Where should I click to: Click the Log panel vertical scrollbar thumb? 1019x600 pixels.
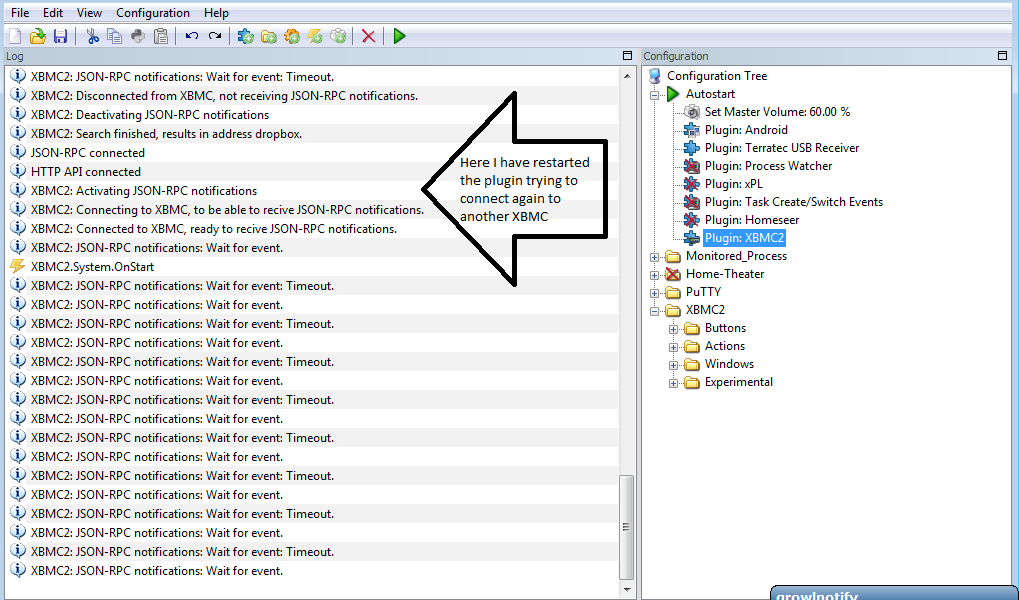click(x=626, y=527)
